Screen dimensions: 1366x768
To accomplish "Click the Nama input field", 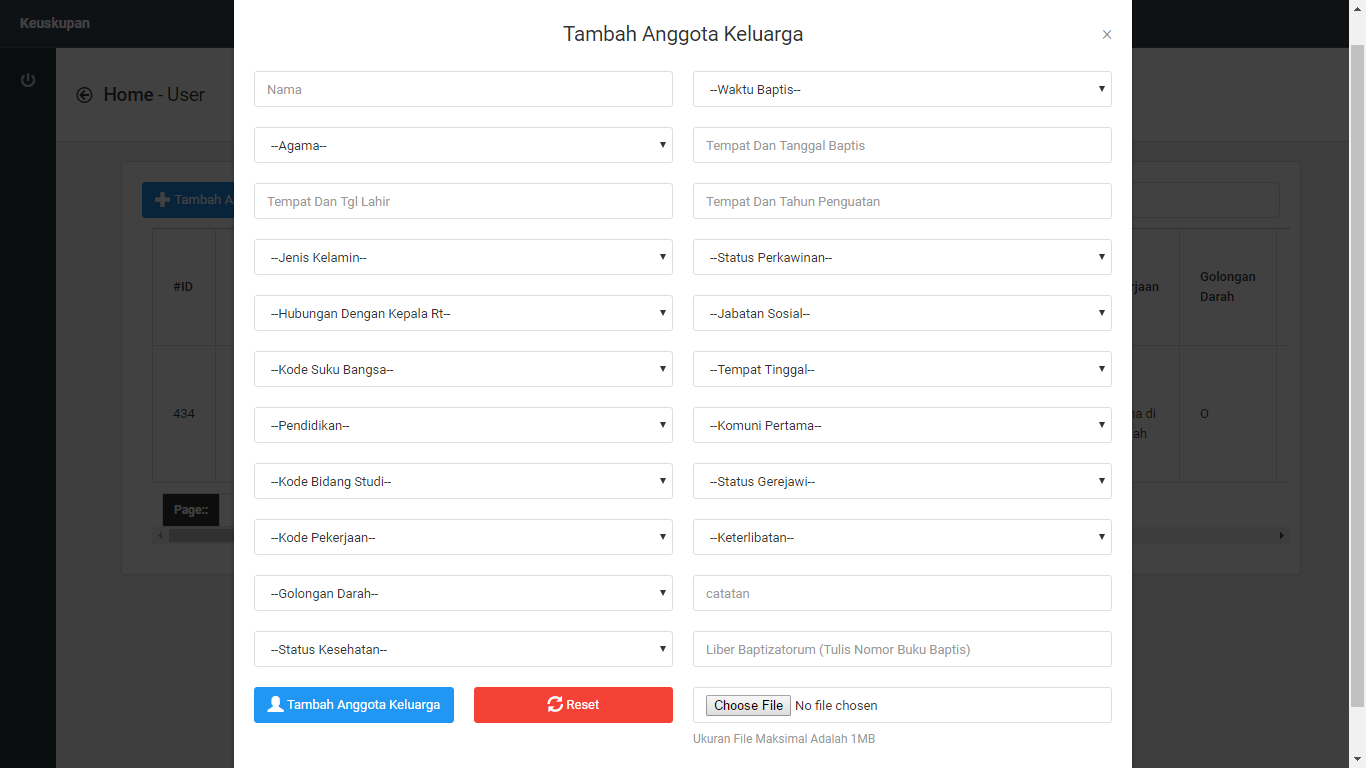I will click(x=463, y=89).
